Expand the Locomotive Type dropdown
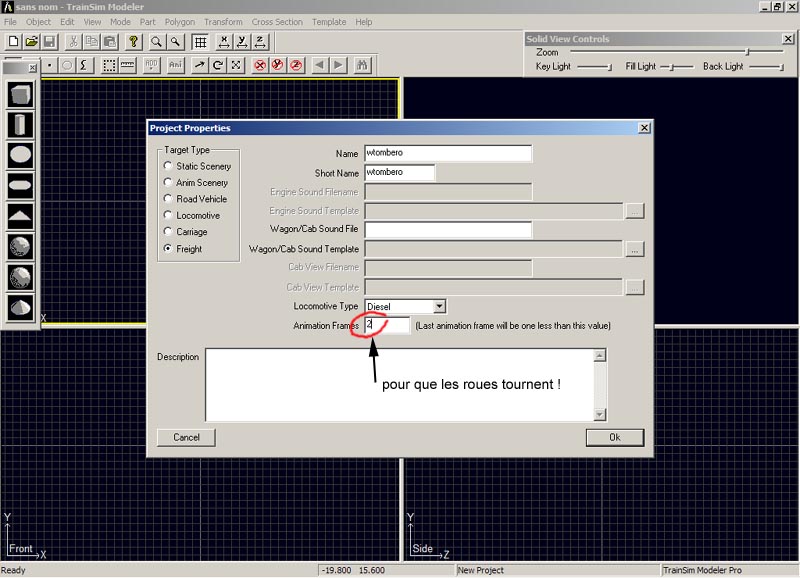The image size is (800, 578). click(x=439, y=306)
